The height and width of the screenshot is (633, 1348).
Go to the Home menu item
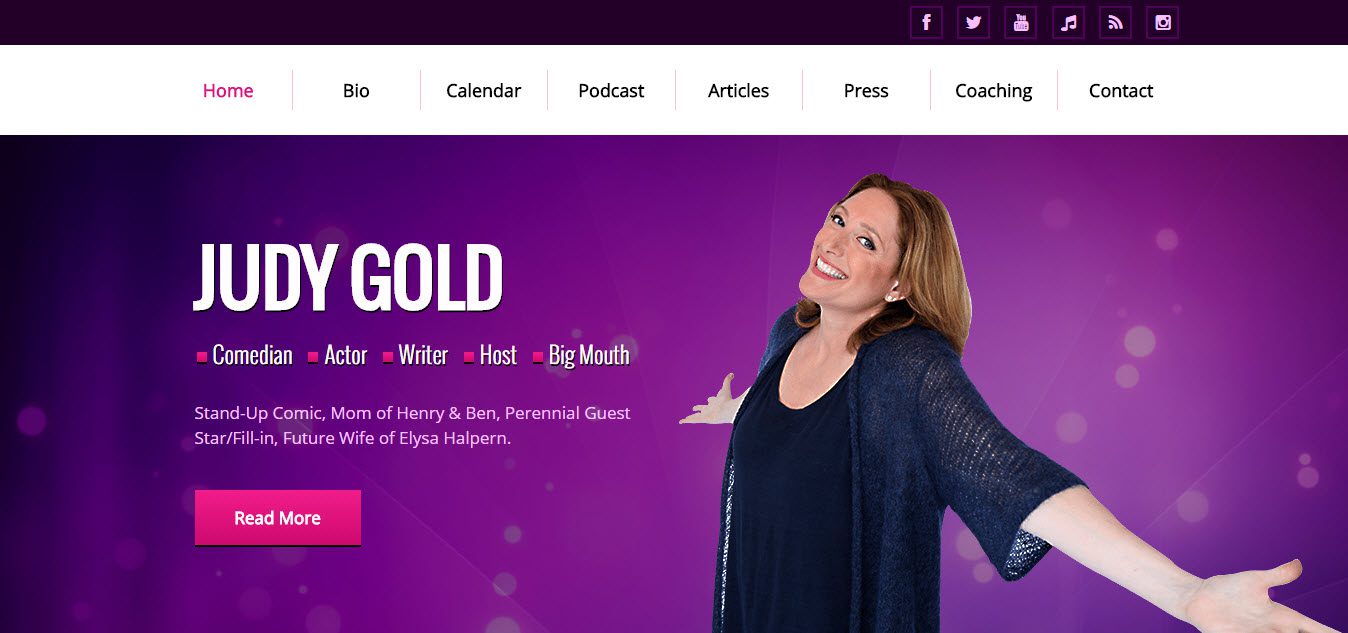(x=228, y=90)
